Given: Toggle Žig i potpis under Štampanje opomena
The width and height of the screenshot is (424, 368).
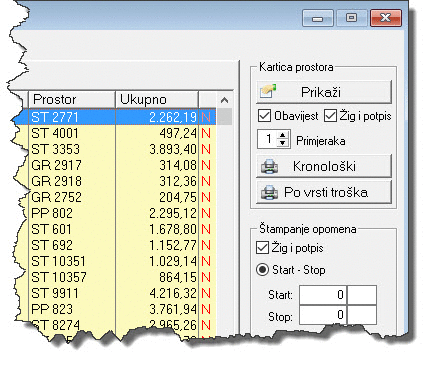Looking at the screenshot, I should [262, 248].
